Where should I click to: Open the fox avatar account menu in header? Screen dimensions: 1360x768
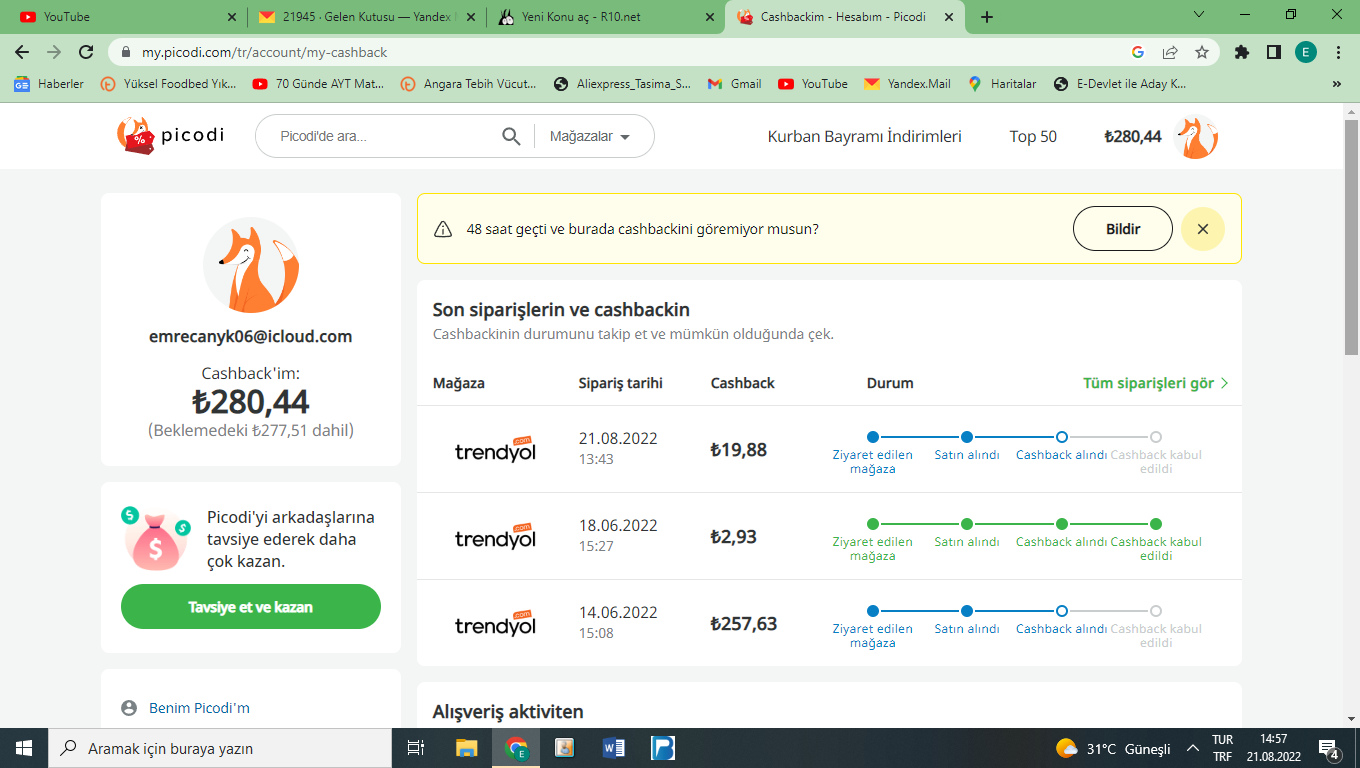[x=1195, y=137]
